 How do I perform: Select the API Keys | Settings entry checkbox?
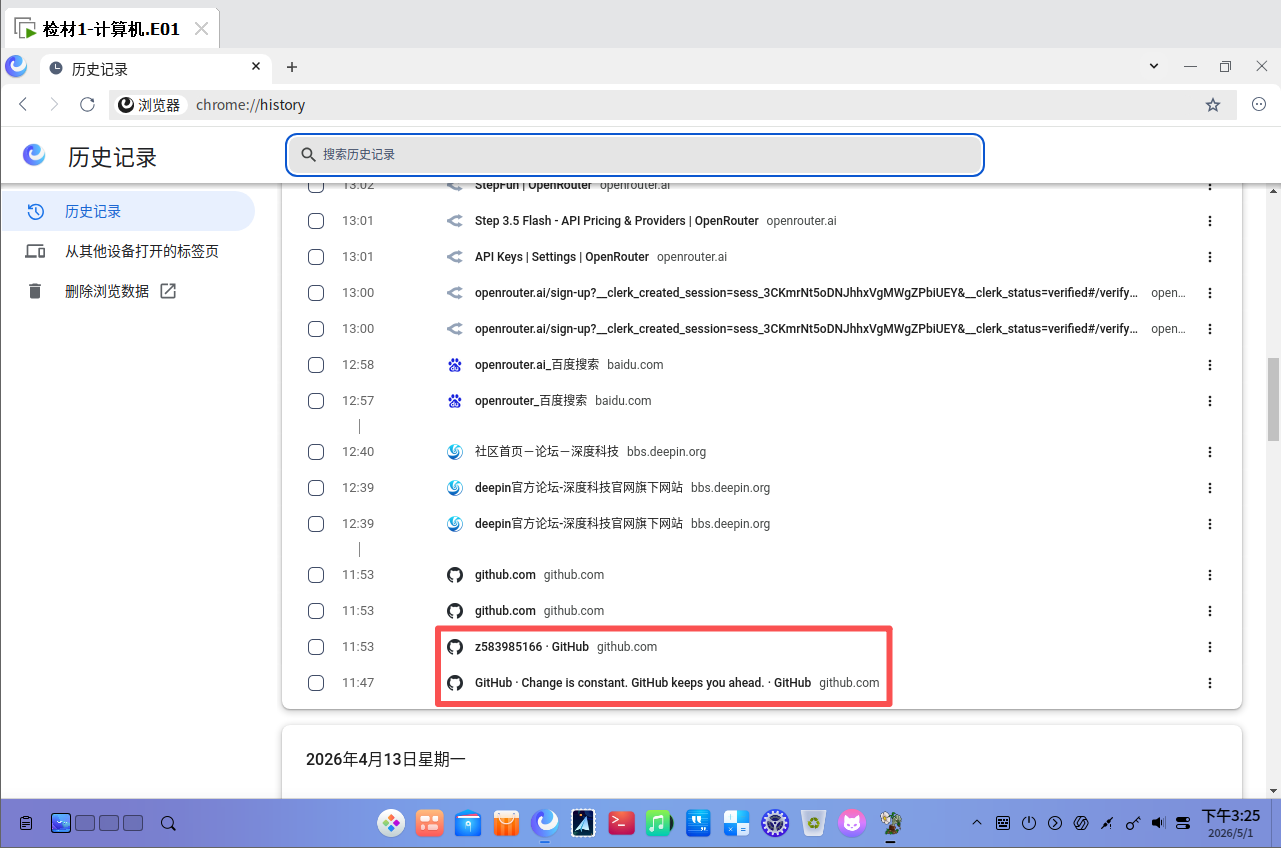pyautogui.click(x=316, y=257)
